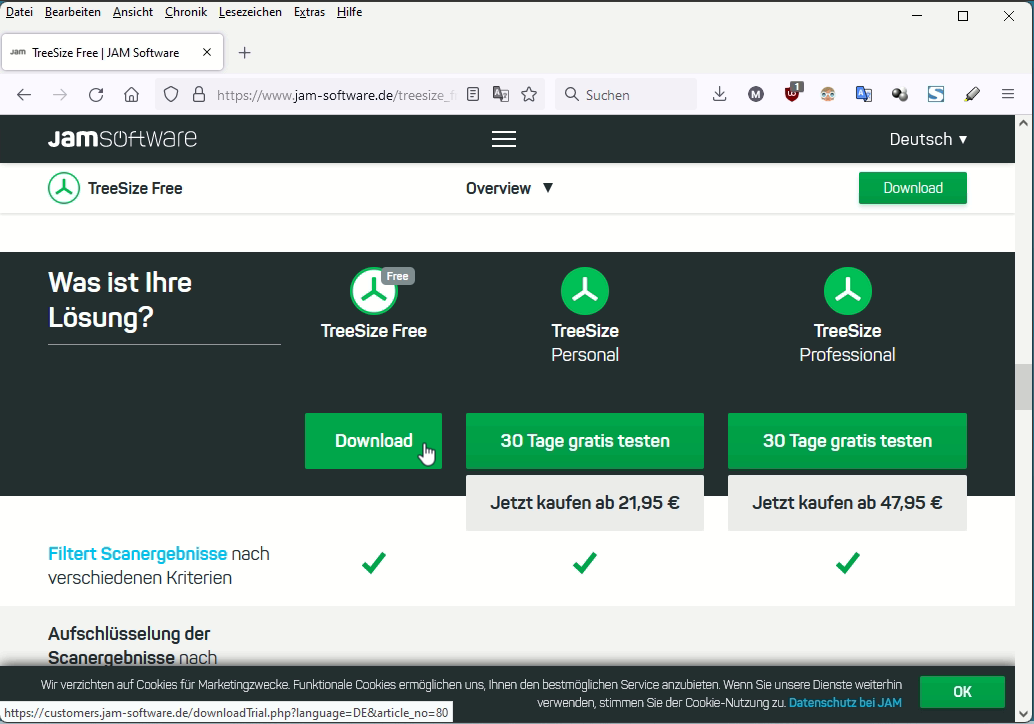Open Datenschutz bei JAM link
This screenshot has height=724, width=1034.
click(x=845, y=703)
